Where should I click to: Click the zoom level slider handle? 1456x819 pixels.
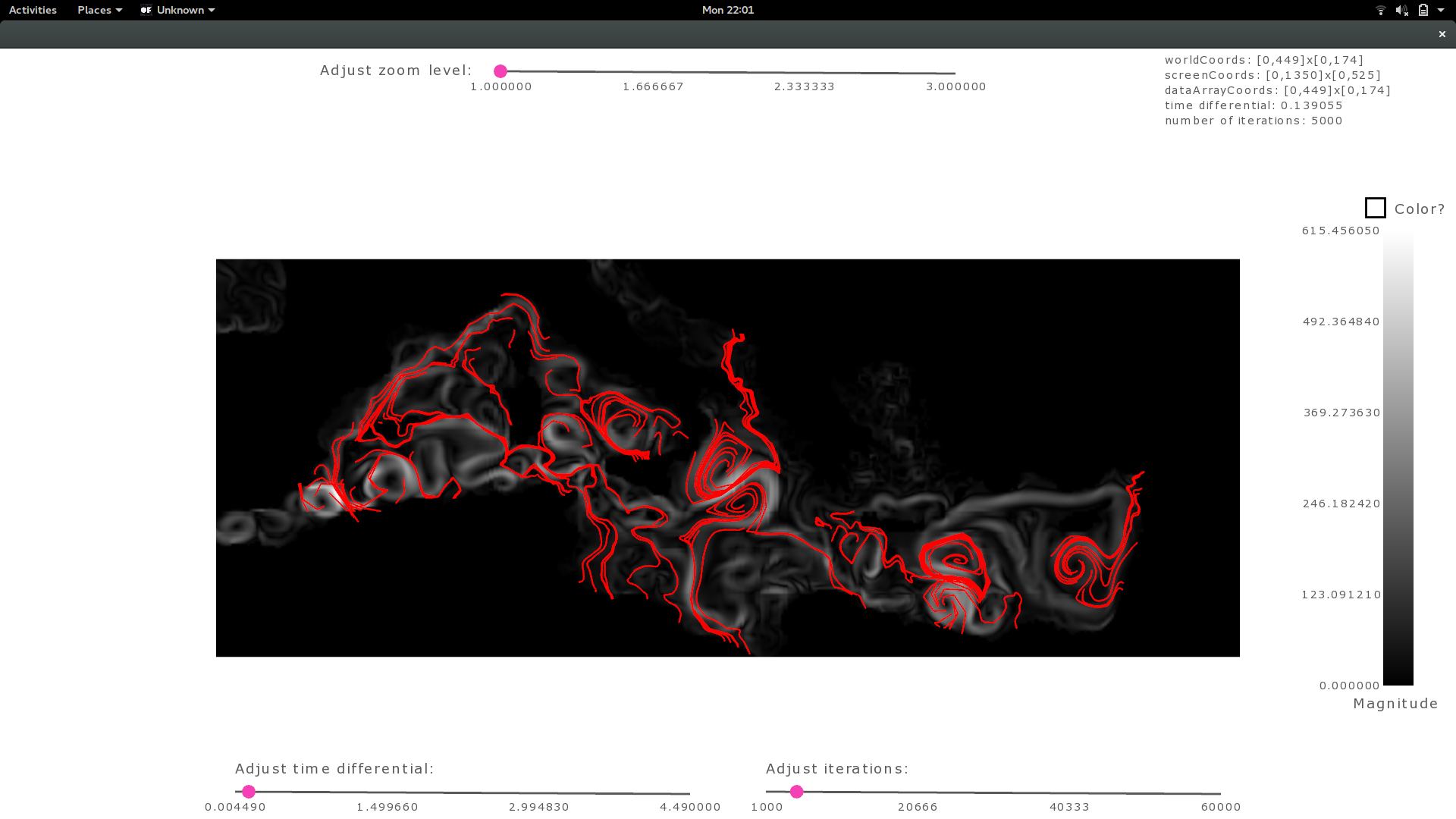(x=500, y=71)
